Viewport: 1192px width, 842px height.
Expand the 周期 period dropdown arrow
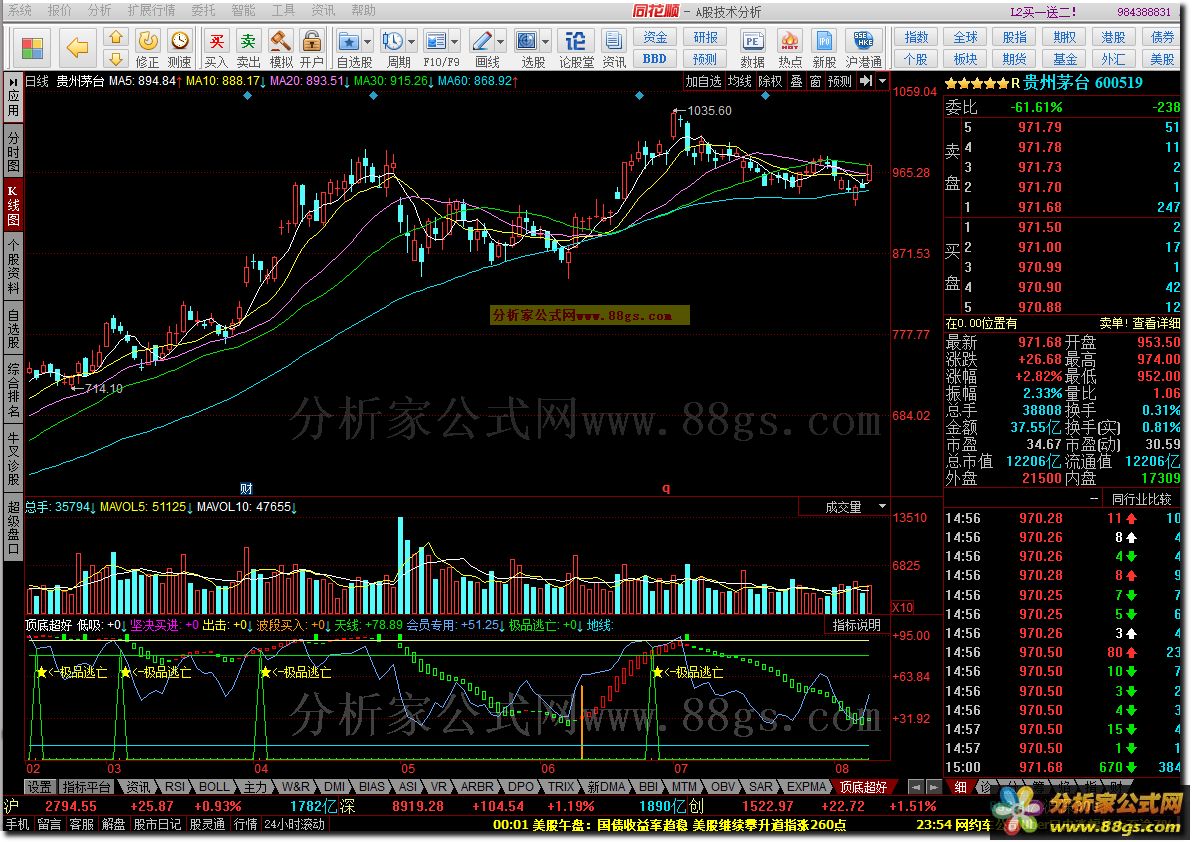click(411, 42)
